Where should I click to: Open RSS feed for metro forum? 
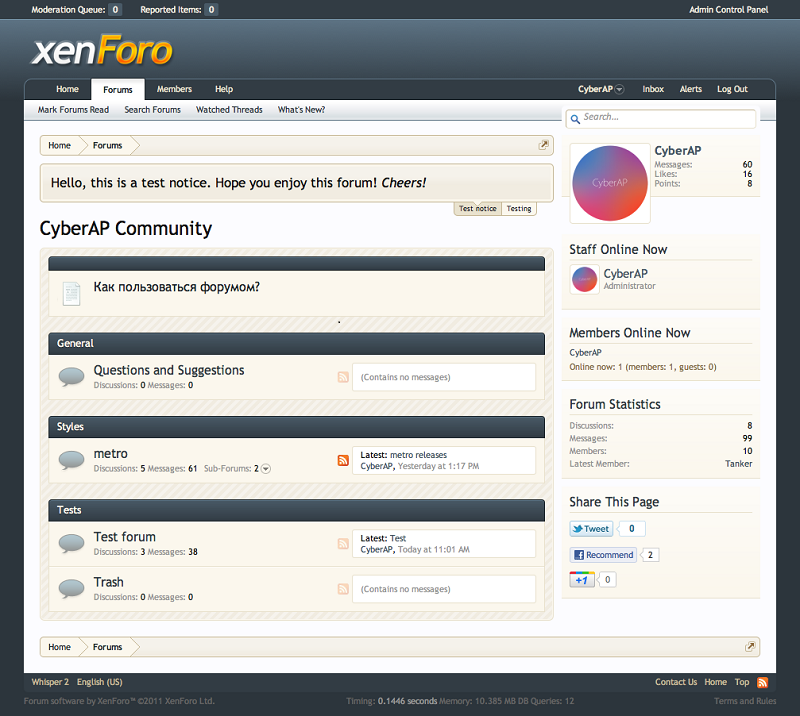343,460
